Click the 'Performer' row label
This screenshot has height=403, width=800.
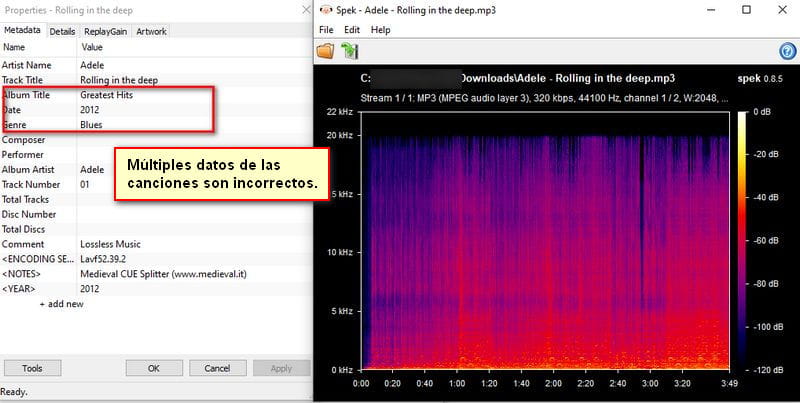[22, 154]
